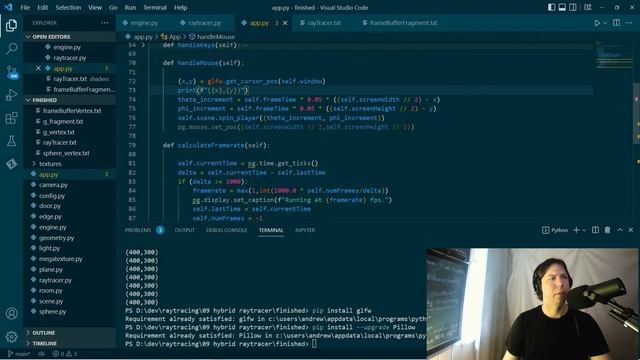The image size is (640, 360).
Task: Open scene.py in the explorer
Action: 51,301
